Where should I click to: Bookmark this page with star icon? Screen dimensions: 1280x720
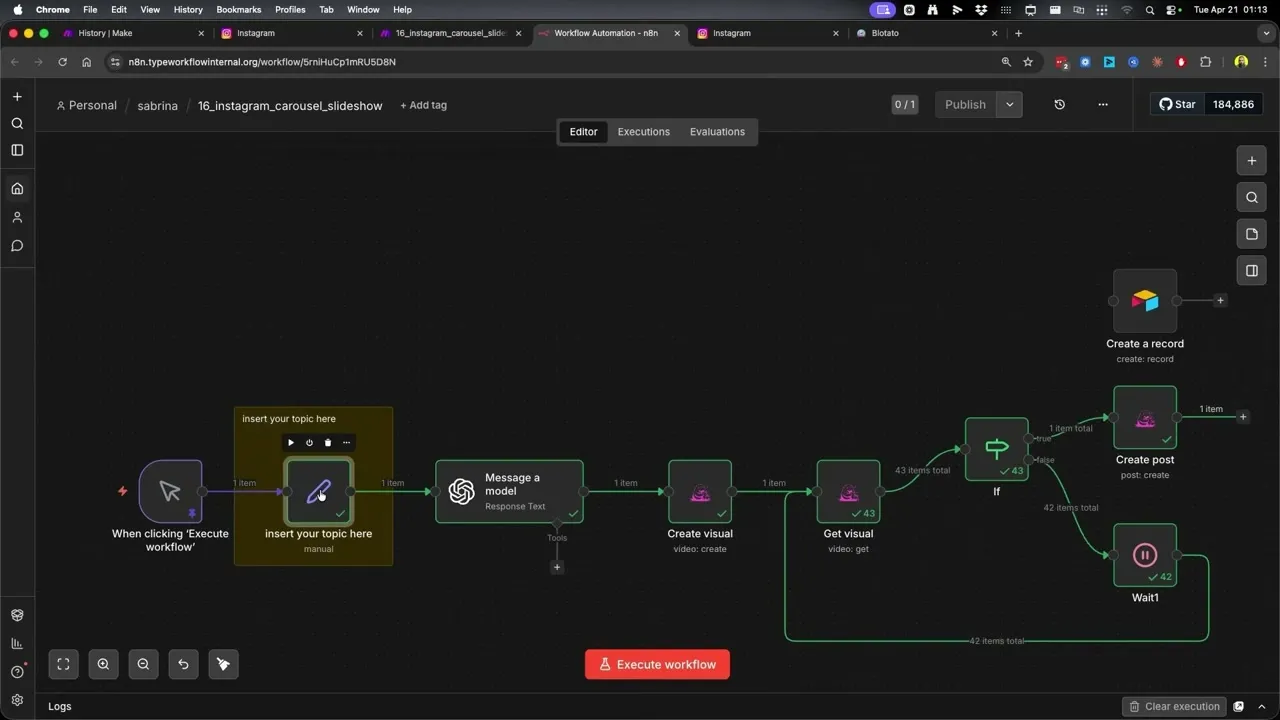pyautogui.click(x=1028, y=62)
